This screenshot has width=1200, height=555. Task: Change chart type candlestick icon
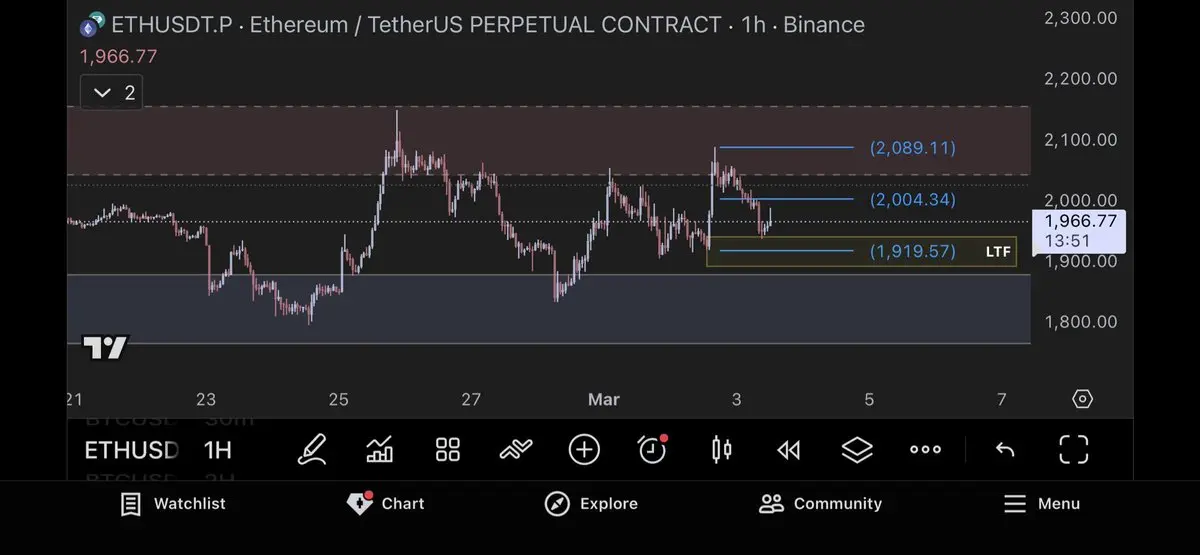point(721,450)
